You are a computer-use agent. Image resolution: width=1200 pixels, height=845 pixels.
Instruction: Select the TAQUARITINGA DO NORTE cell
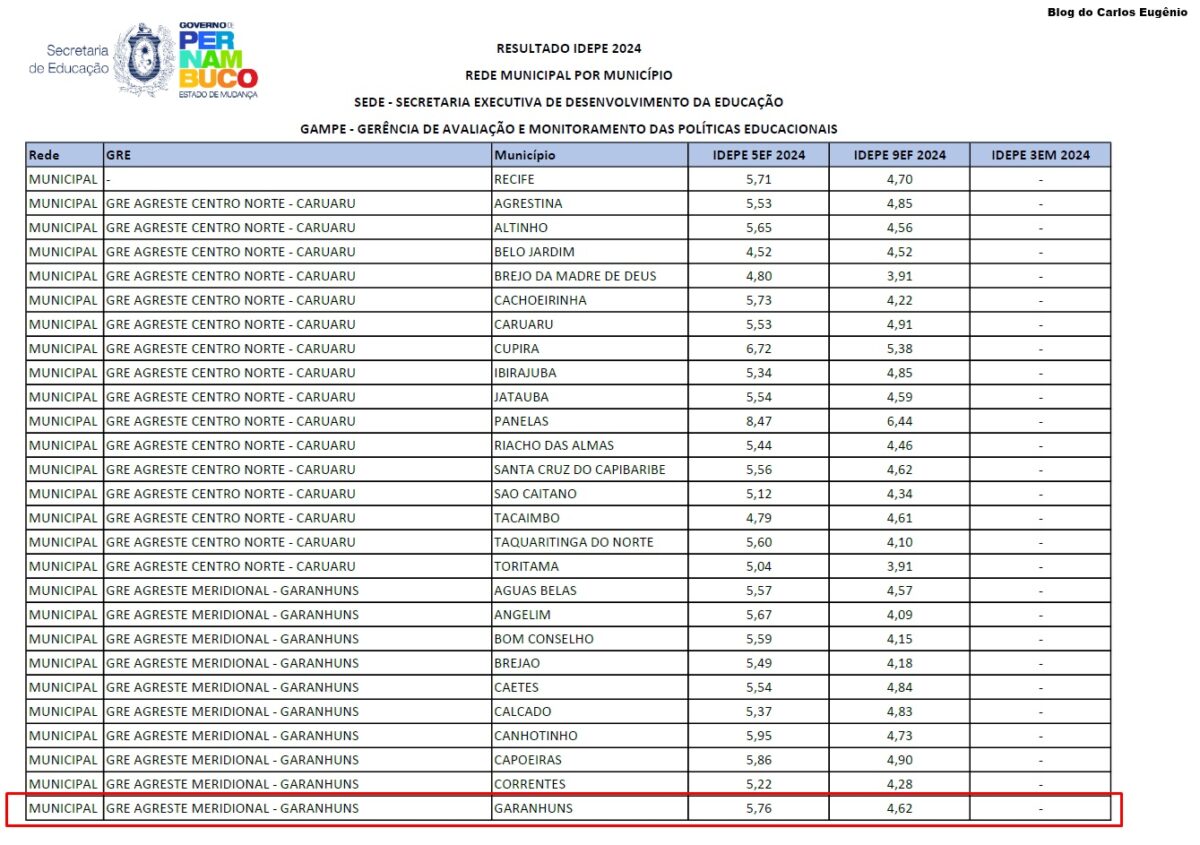point(573,542)
